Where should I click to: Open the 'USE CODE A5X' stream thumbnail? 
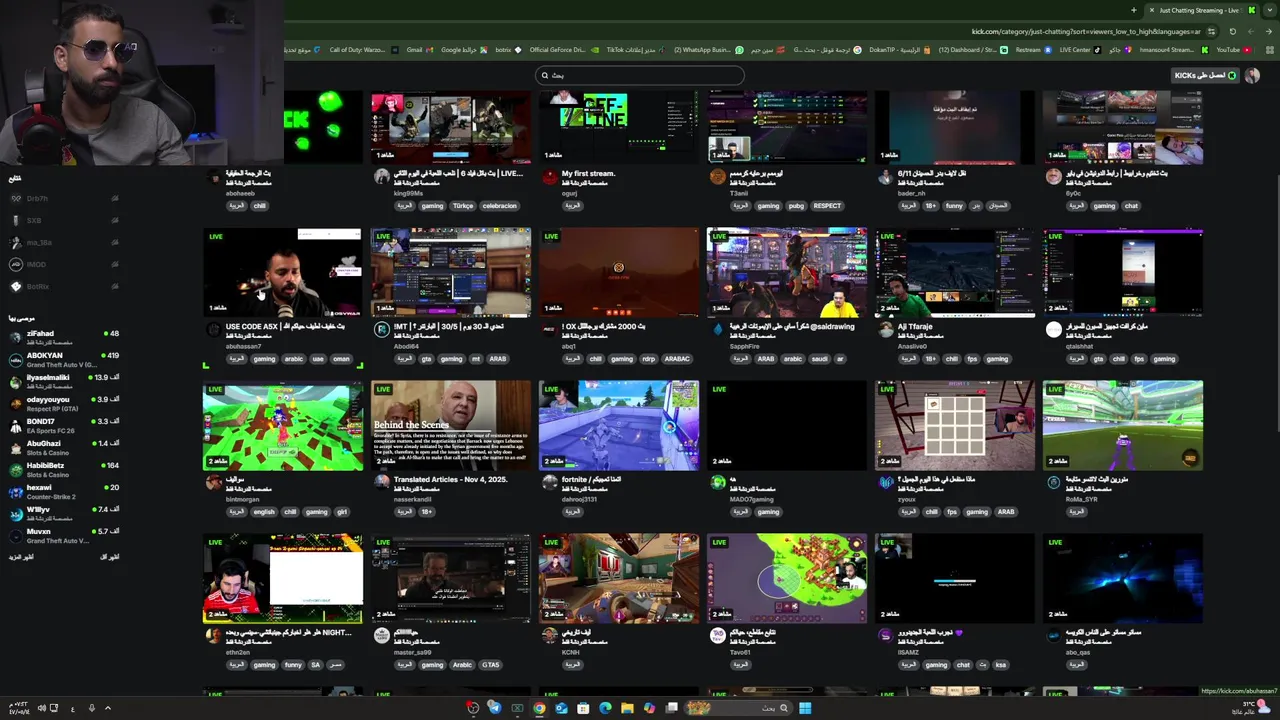tap(283, 272)
